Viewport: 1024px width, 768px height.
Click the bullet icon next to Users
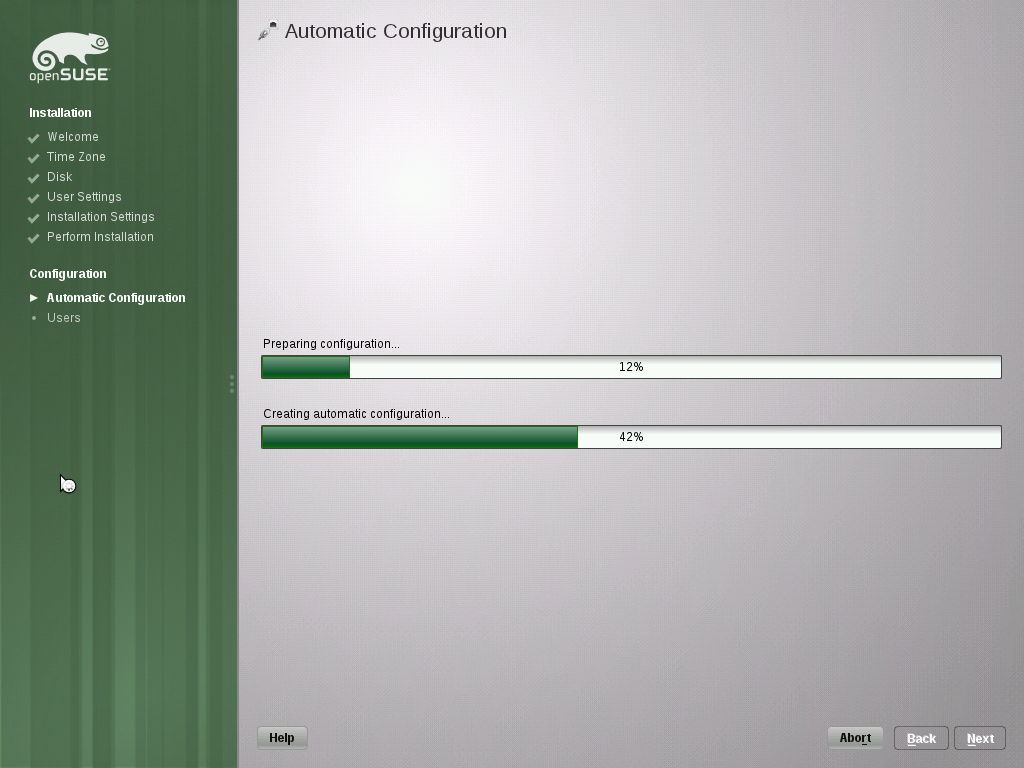(33, 318)
